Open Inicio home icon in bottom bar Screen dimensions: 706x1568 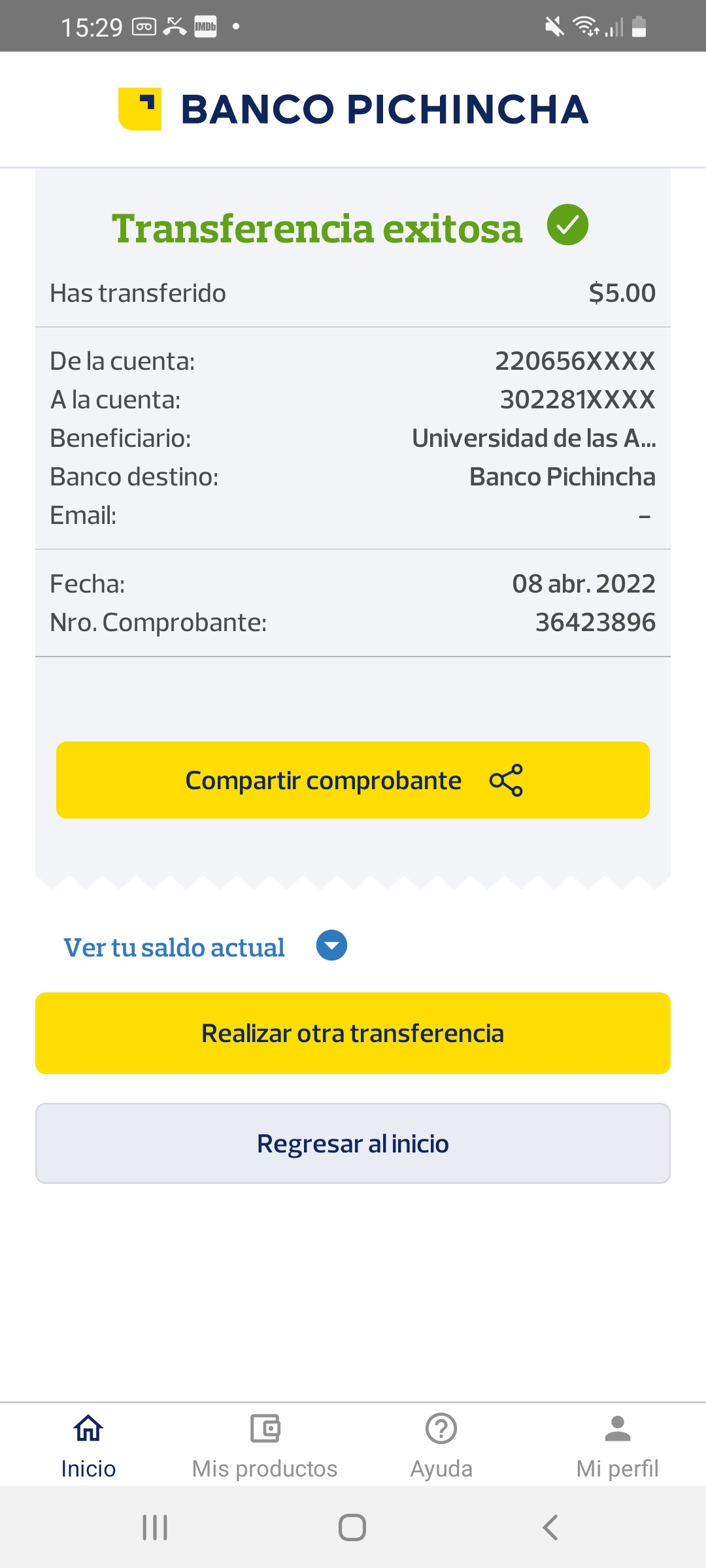coord(88,1428)
